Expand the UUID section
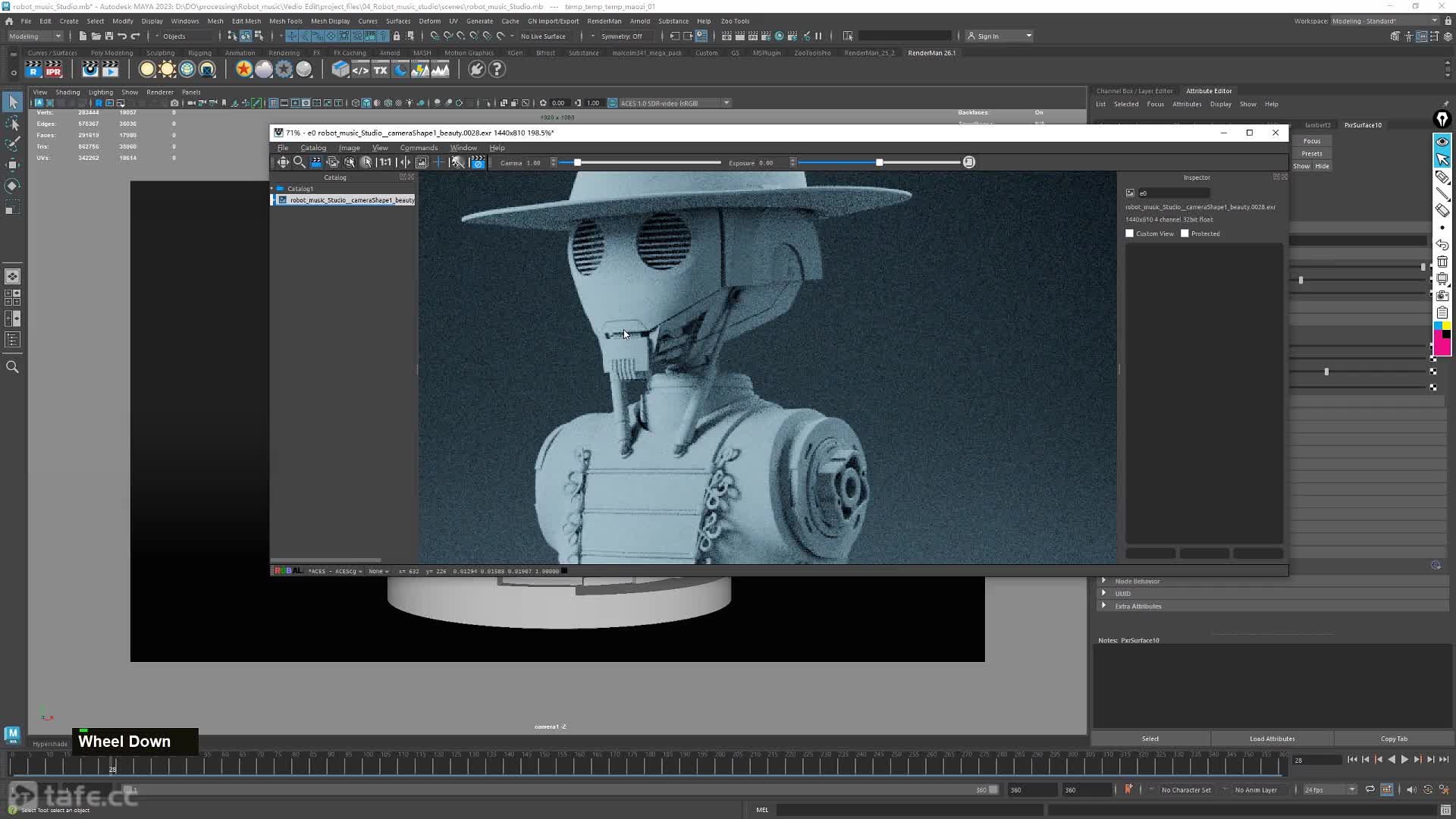 click(x=1104, y=593)
